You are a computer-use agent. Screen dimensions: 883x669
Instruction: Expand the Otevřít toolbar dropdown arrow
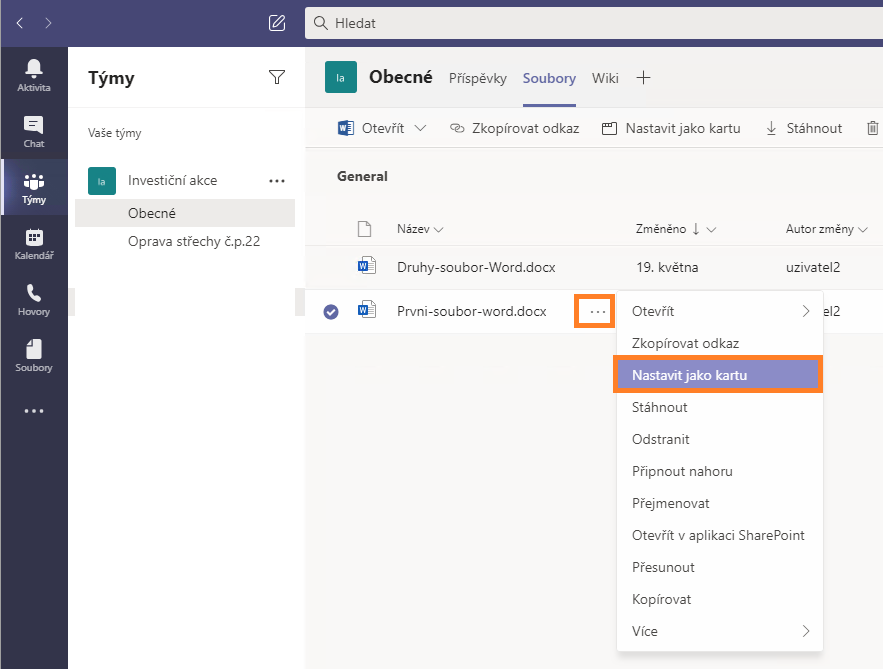(x=420, y=128)
